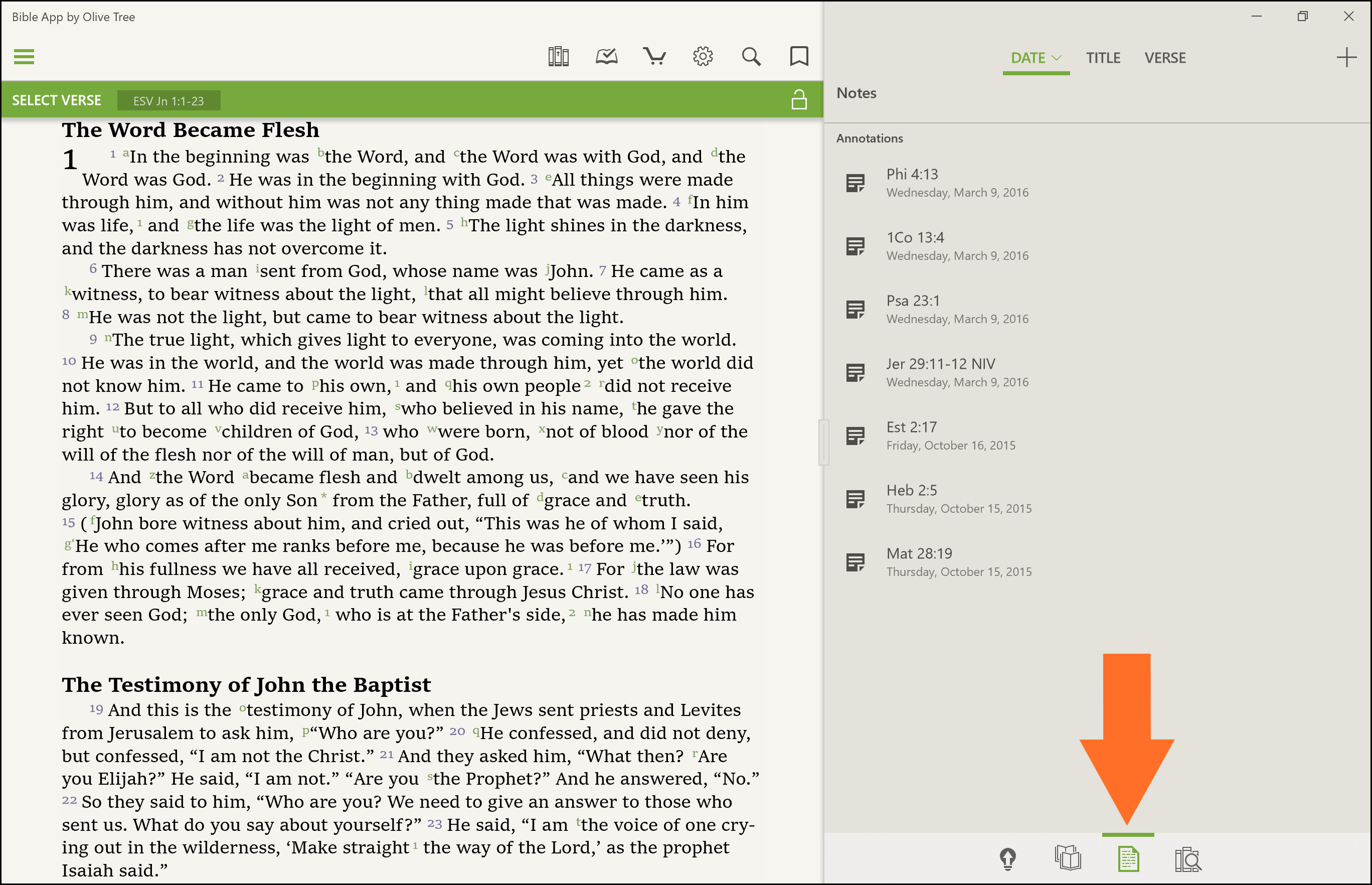Open ESV Jn 1:1-23 verse chooser
This screenshot has width=1372, height=885.
pos(168,101)
